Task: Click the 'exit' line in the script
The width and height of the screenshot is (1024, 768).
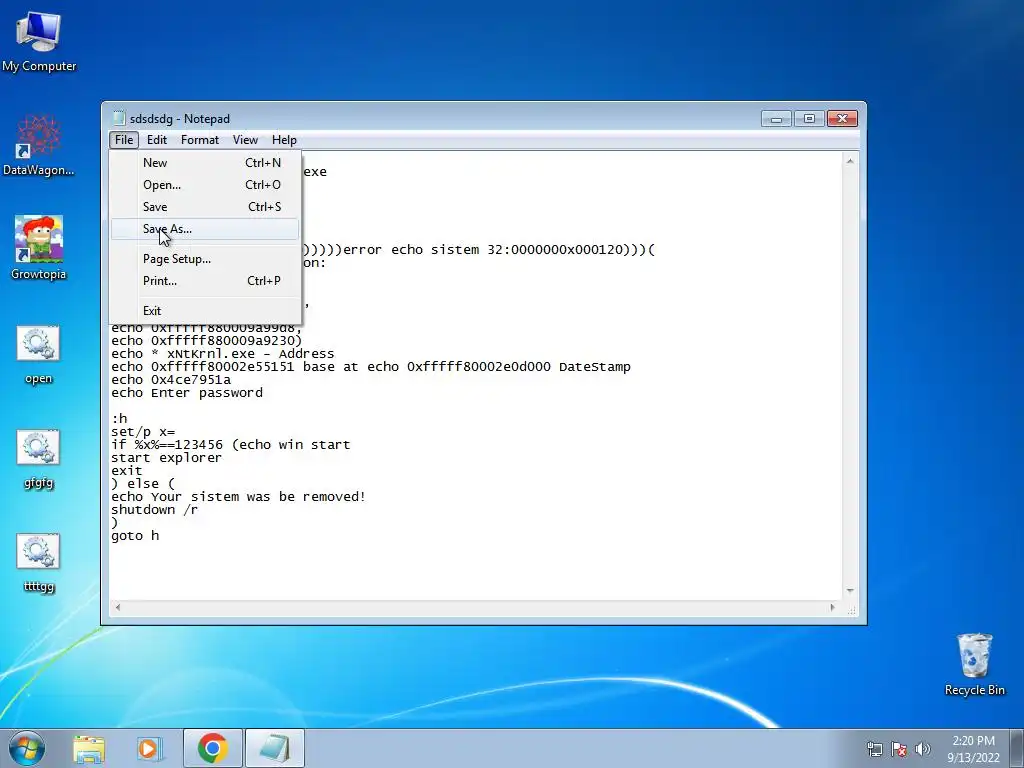Action: [x=127, y=471]
